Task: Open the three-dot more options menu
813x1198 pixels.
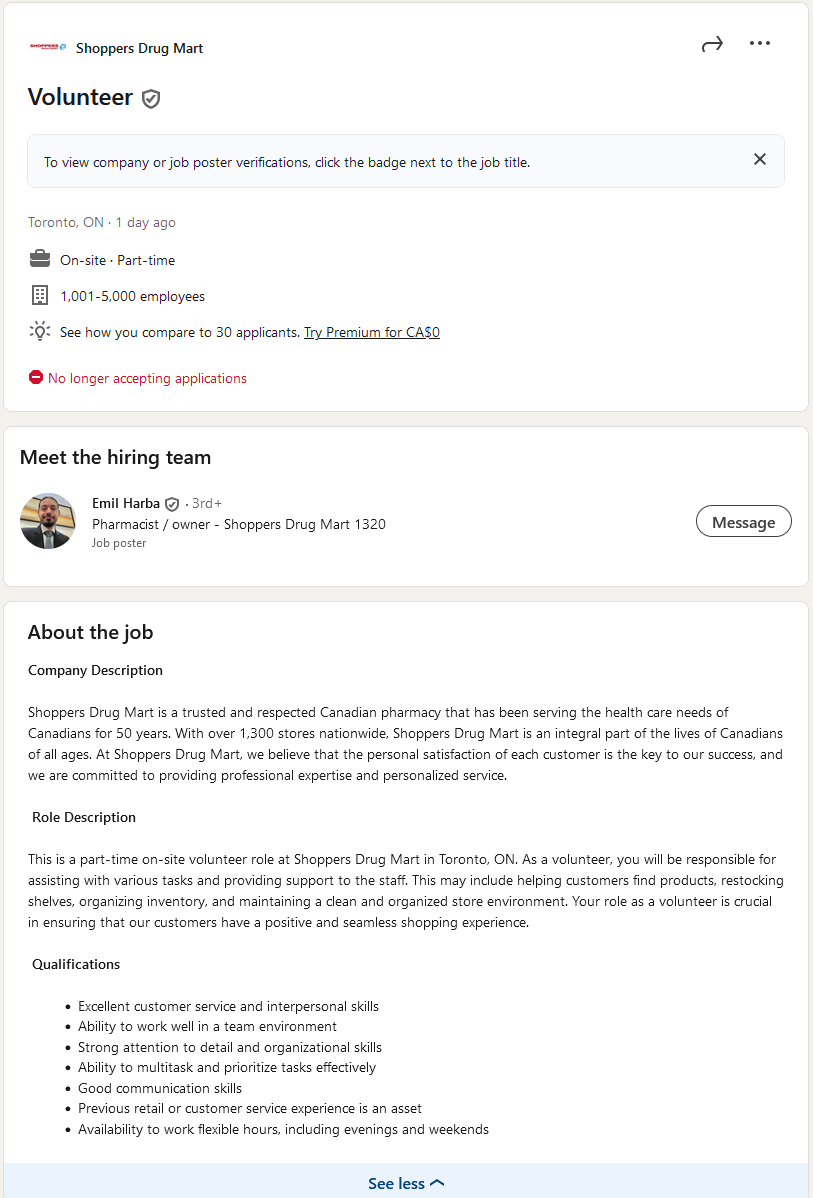Action: pyautogui.click(x=760, y=44)
